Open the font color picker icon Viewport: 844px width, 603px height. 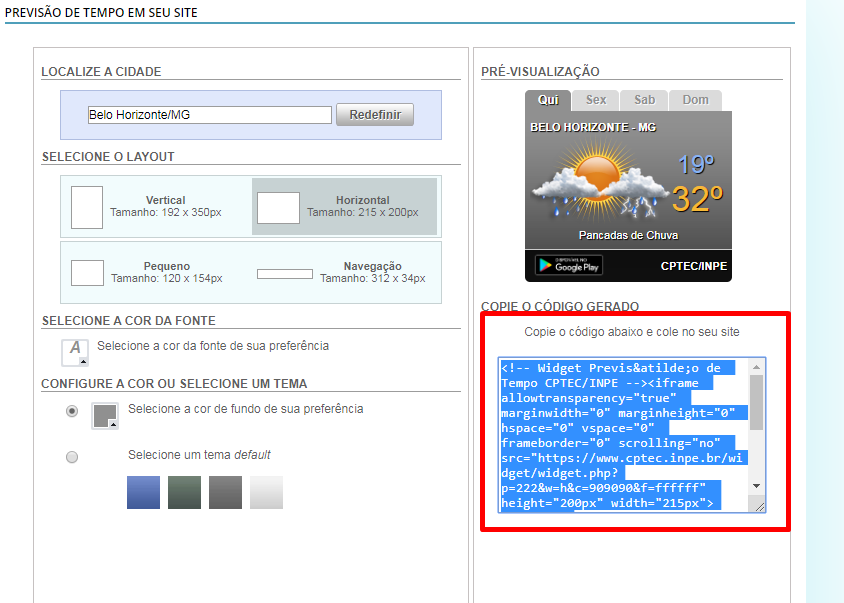[x=75, y=351]
